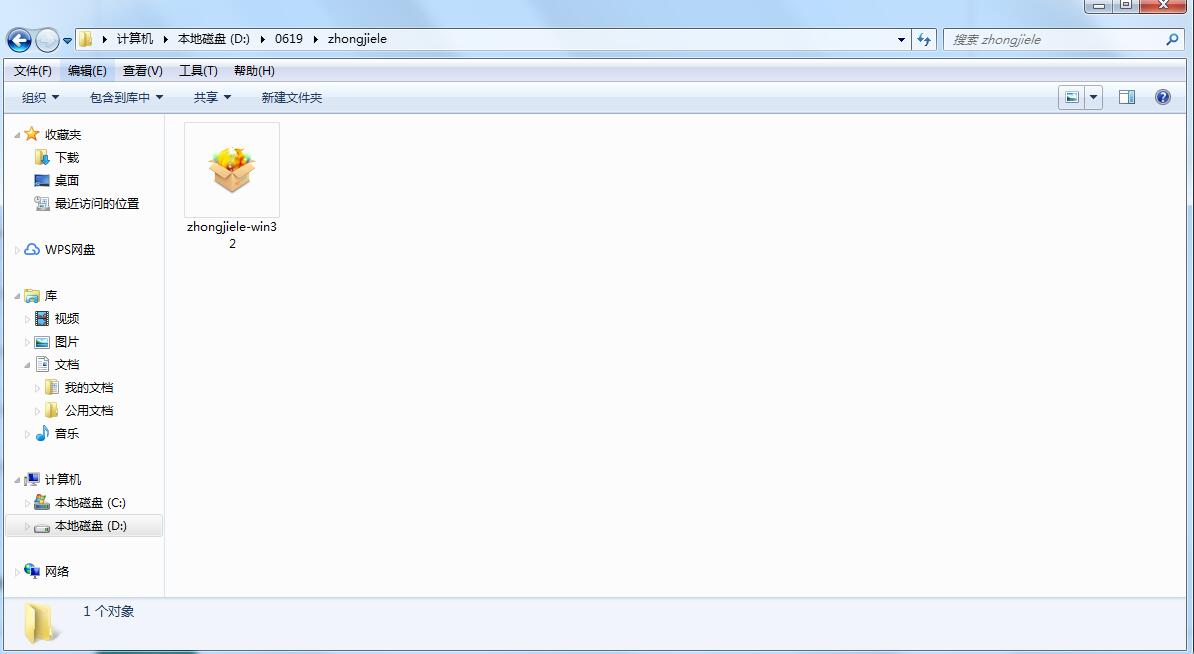
Task: Expand the arrow after 计算机 in breadcrumb
Action: [x=165, y=39]
